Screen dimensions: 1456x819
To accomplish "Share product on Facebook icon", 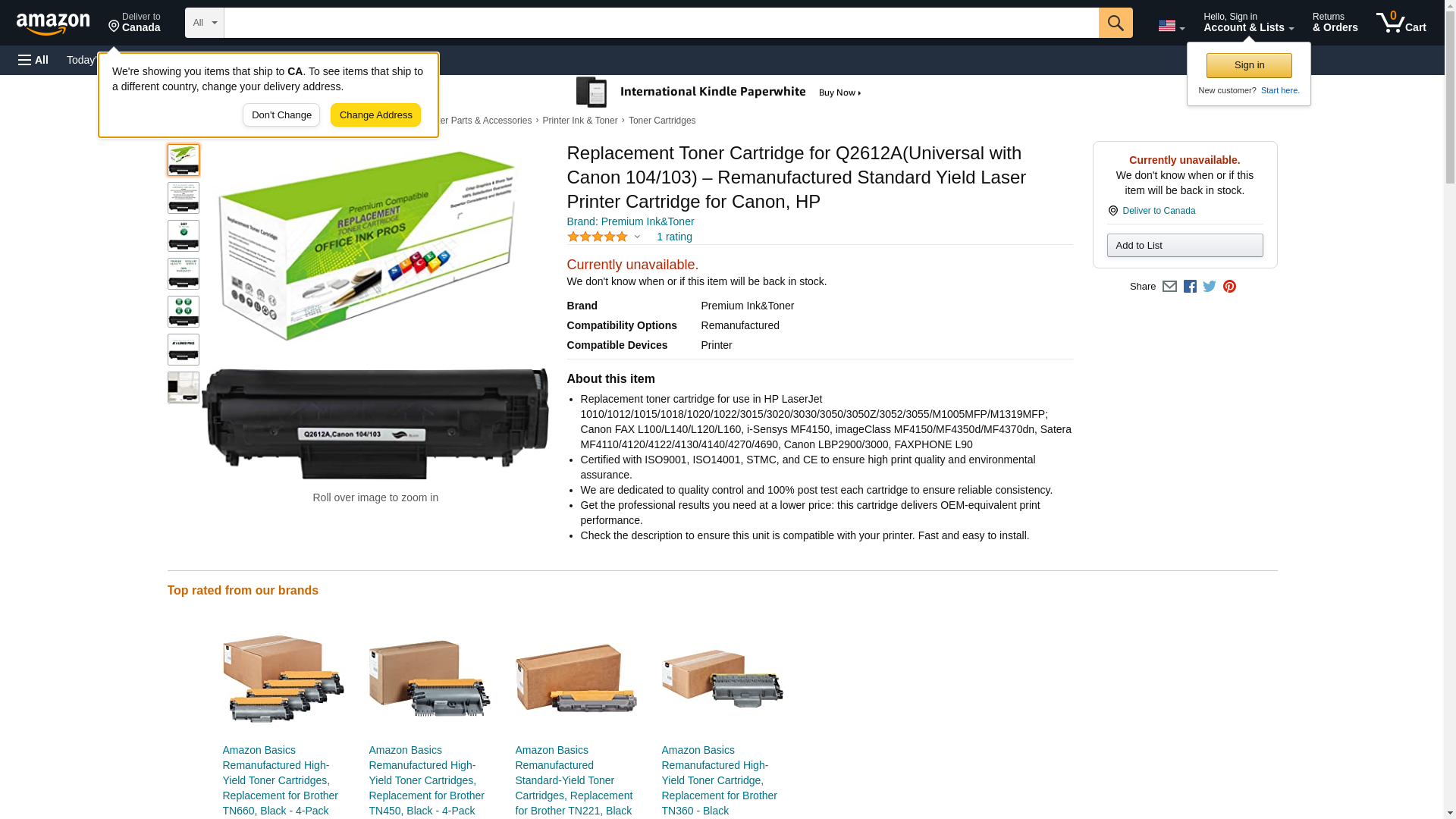I will point(1190,287).
